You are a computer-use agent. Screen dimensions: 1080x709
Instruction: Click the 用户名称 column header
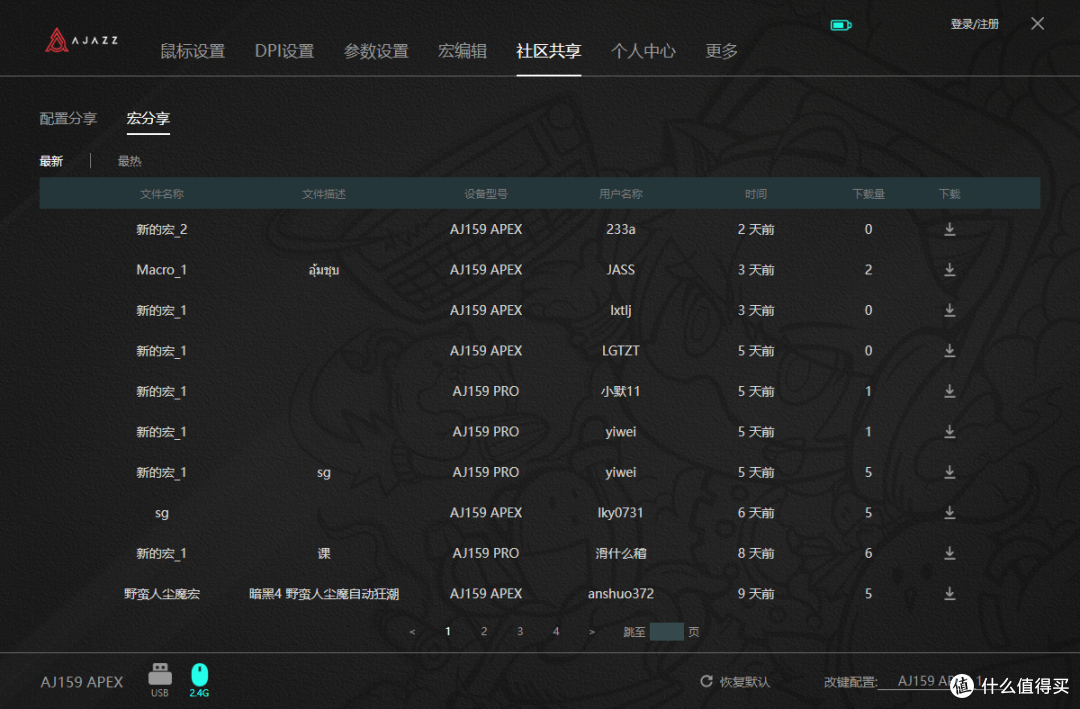(621, 194)
